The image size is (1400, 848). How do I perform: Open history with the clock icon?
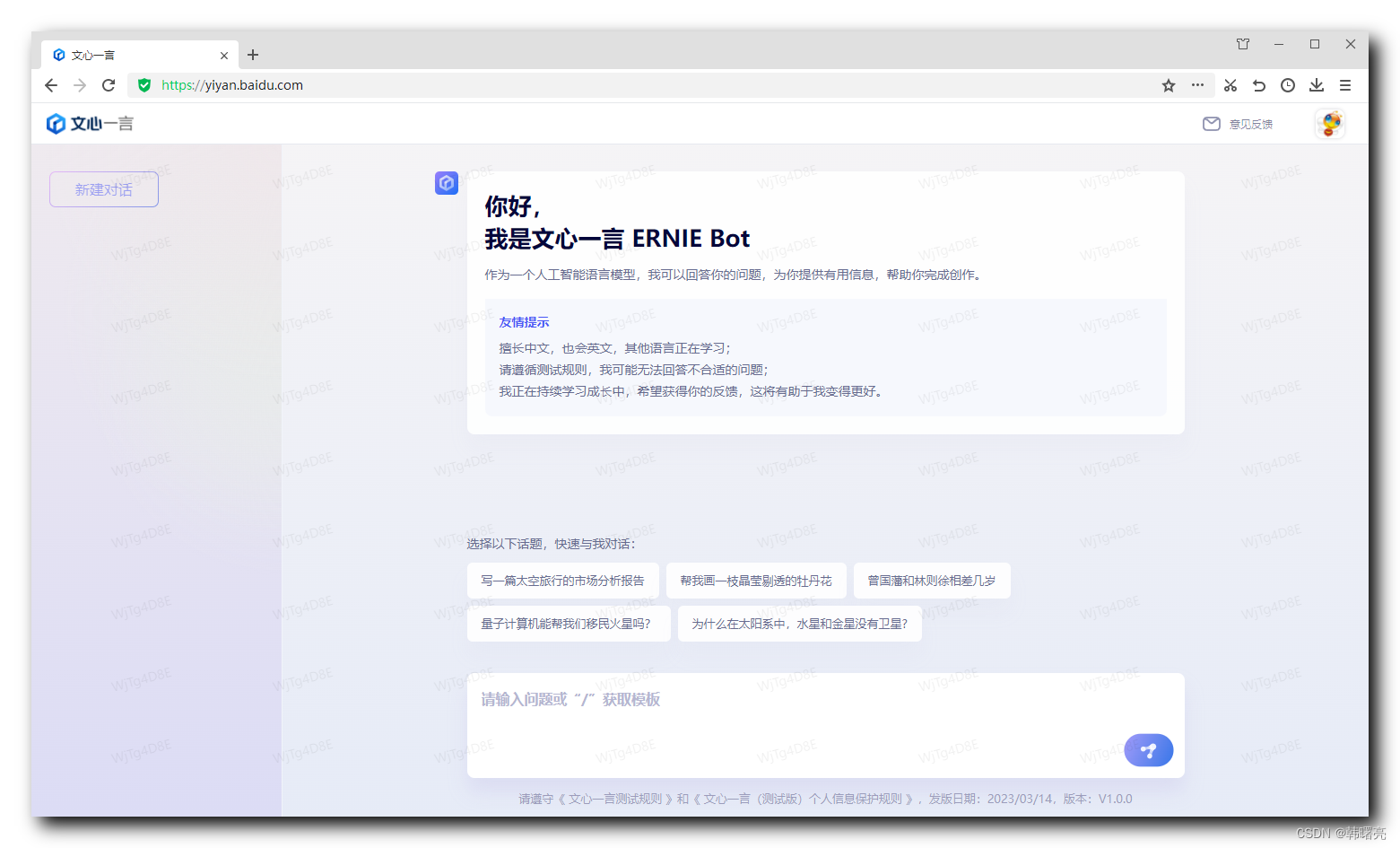pos(1288,85)
